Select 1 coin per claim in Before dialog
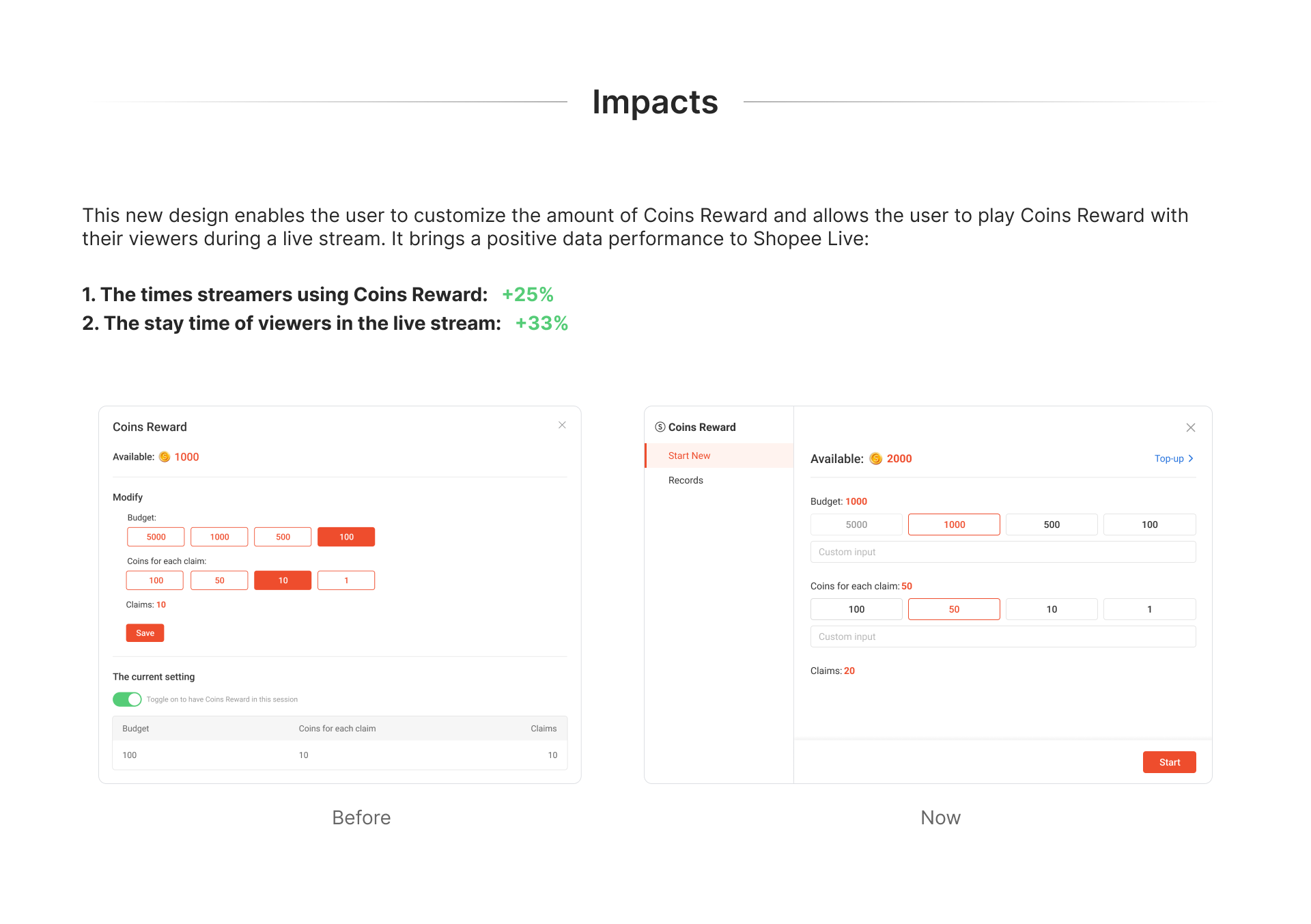This screenshot has height=924, width=1311. coord(346,580)
